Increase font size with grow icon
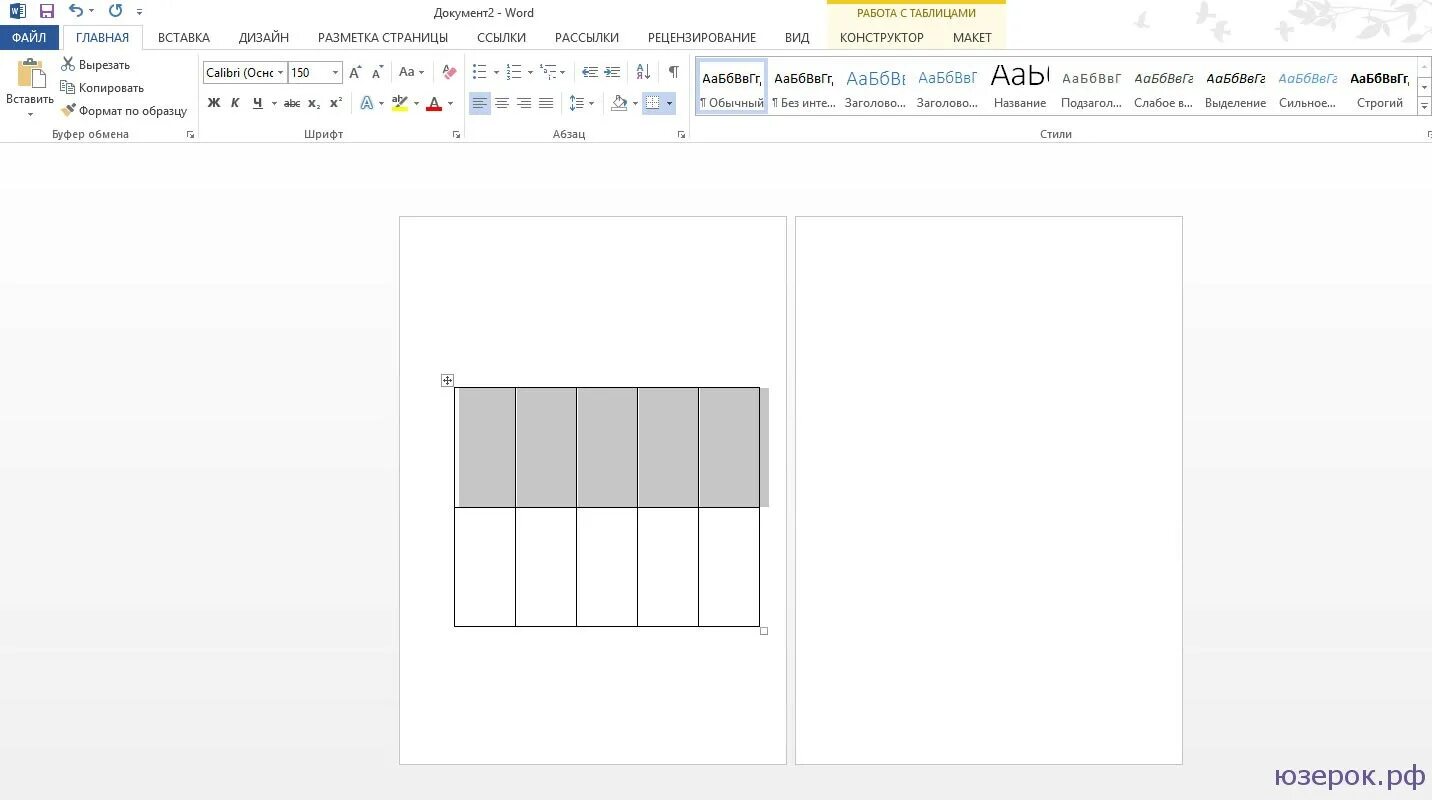The image size is (1432, 800). click(355, 73)
